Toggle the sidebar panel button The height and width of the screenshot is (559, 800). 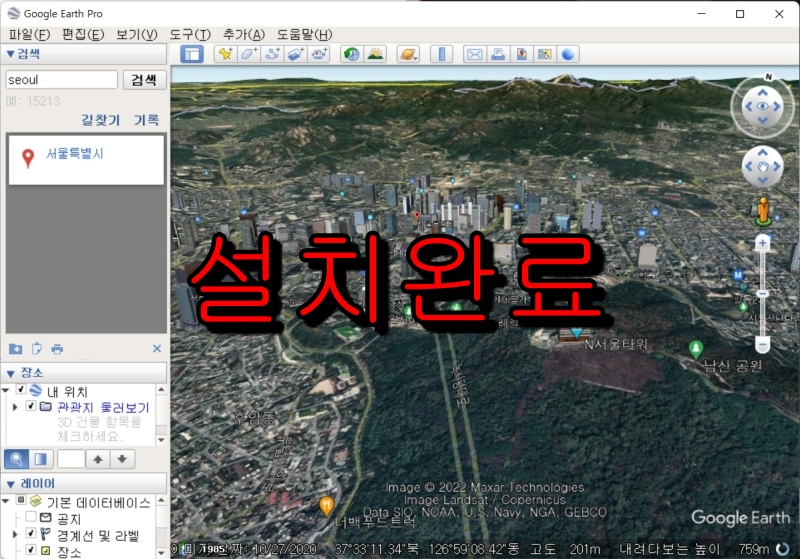tap(192, 54)
